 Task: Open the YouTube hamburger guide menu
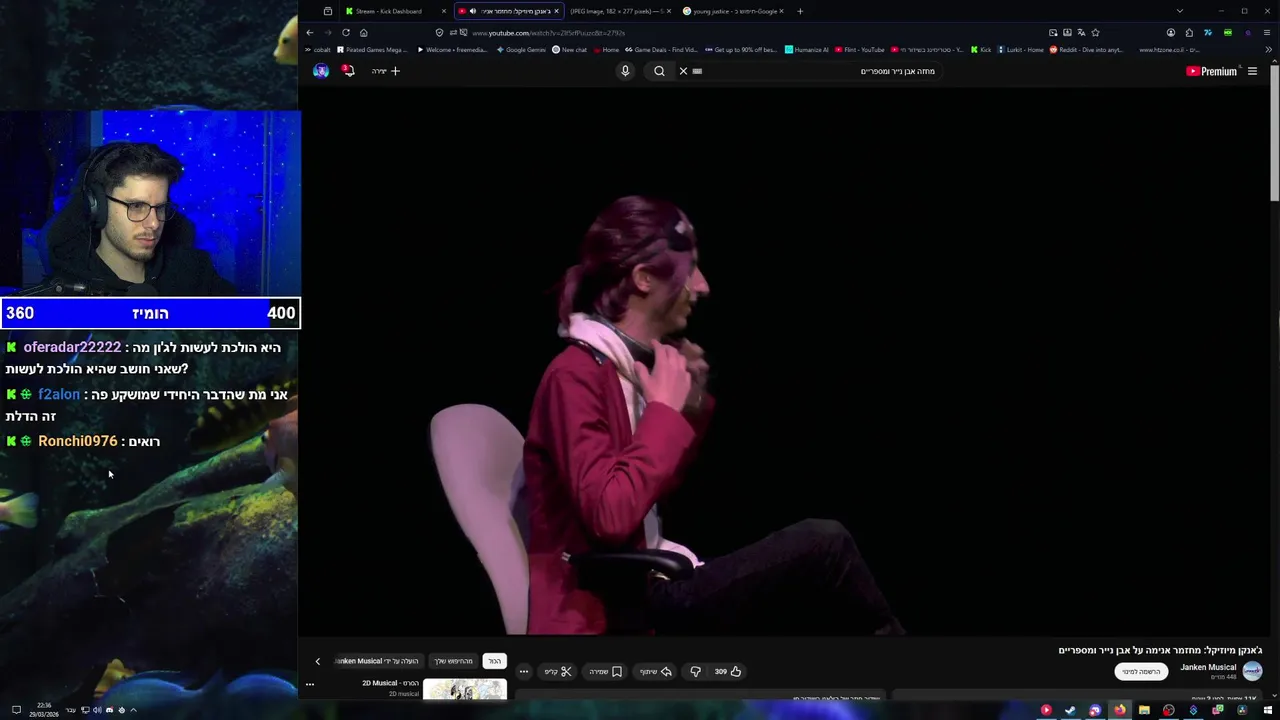pyautogui.click(x=1252, y=71)
